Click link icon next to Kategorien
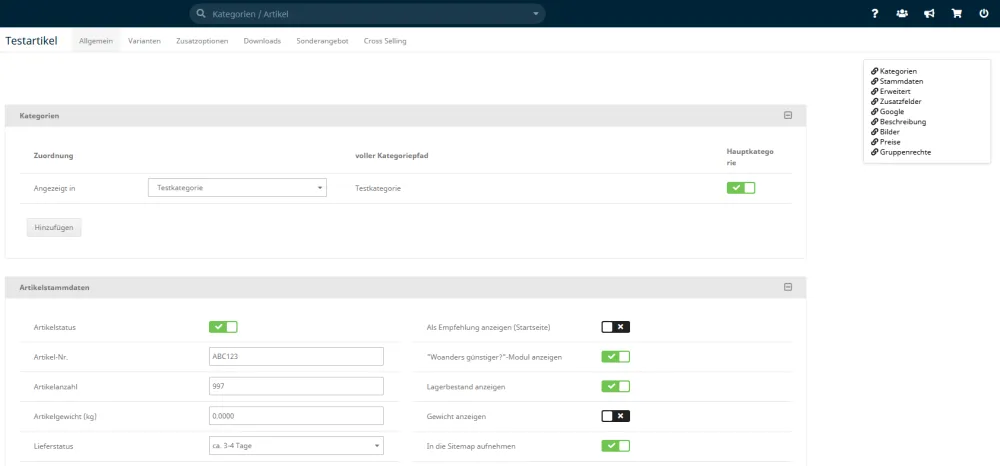Viewport: 1000px width, 466px height. point(874,71)
